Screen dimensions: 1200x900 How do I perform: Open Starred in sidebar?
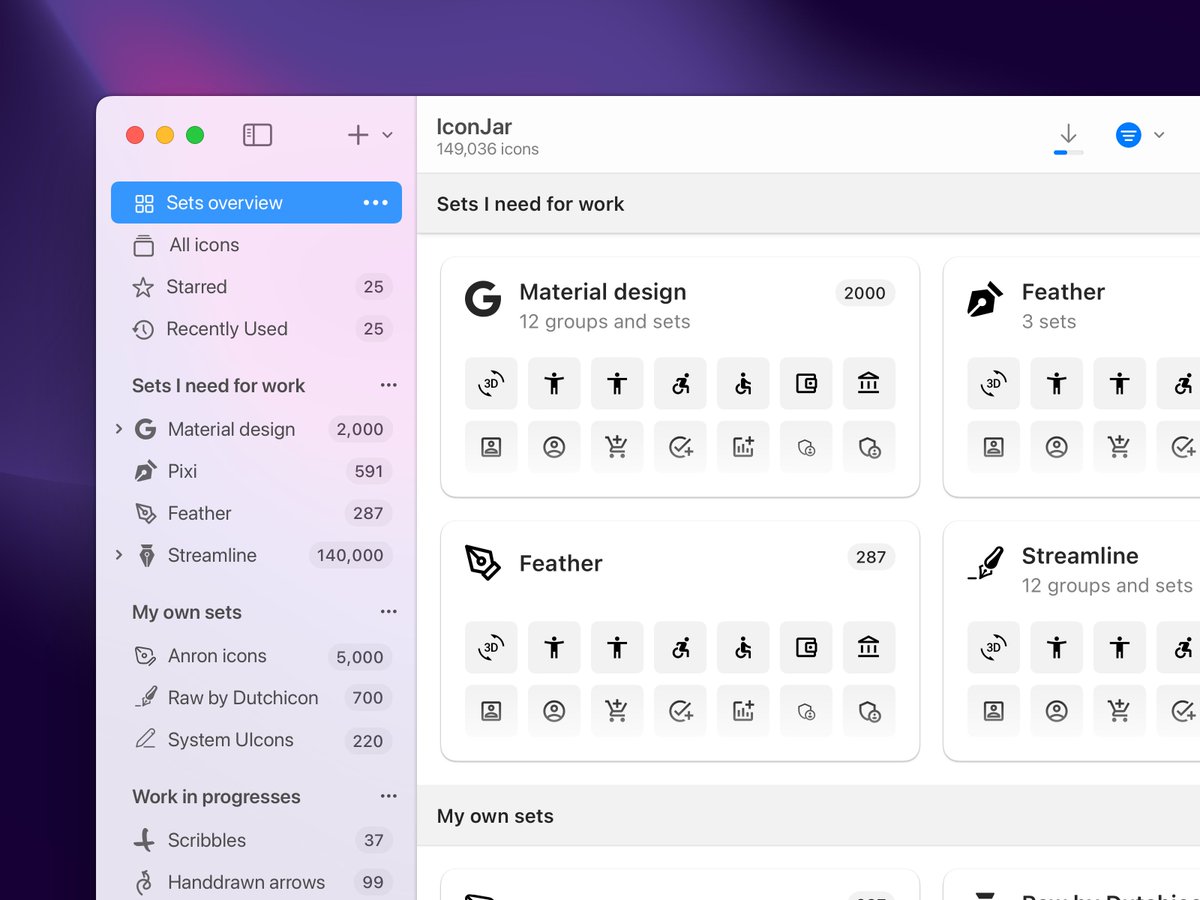pyautogui.click(x=256, y=287)
